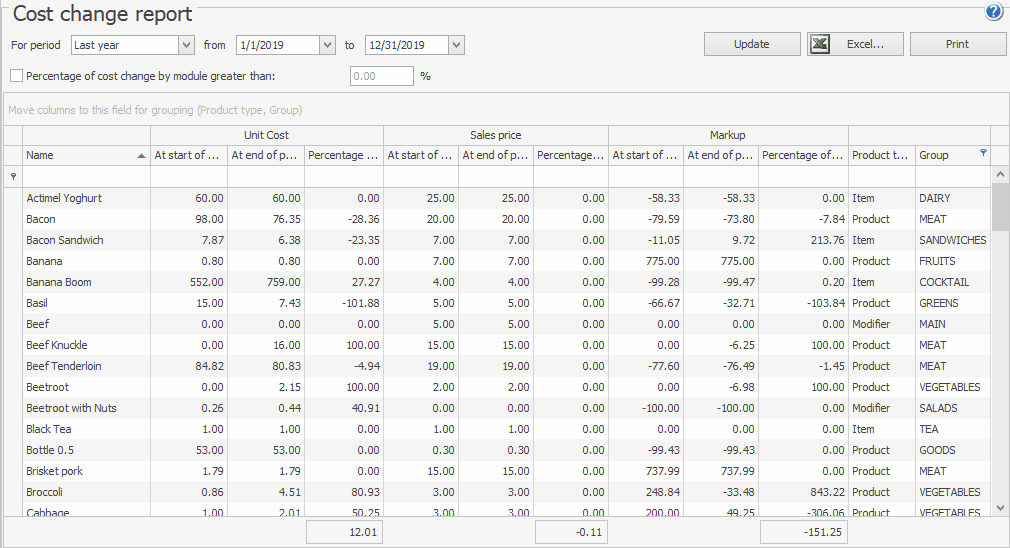Click the Product type column header
The height and width of the screenshot is (548, 1010).
pos(880,155)
